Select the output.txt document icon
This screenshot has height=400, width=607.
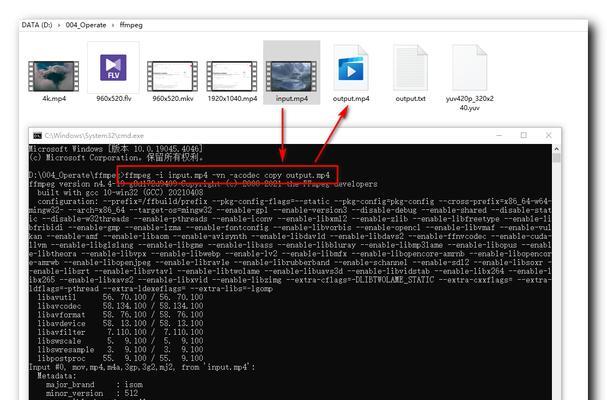tap(410, 68)
